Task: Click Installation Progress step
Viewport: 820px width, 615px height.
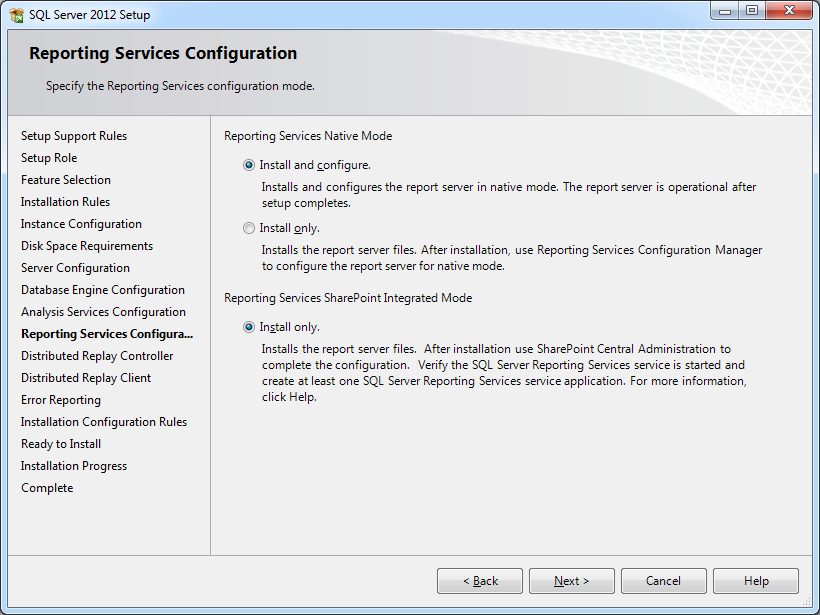Action: [74, 465]
